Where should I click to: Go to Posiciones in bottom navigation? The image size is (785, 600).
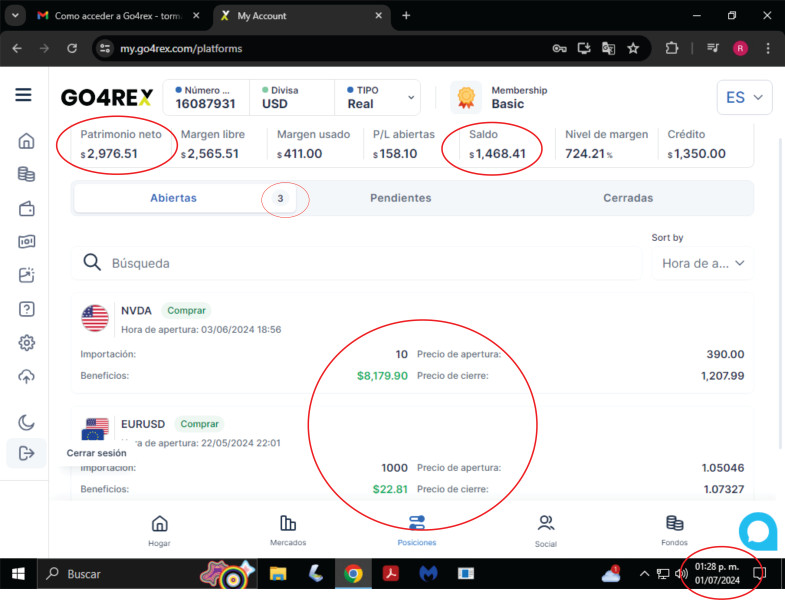(x=417, y=531)
